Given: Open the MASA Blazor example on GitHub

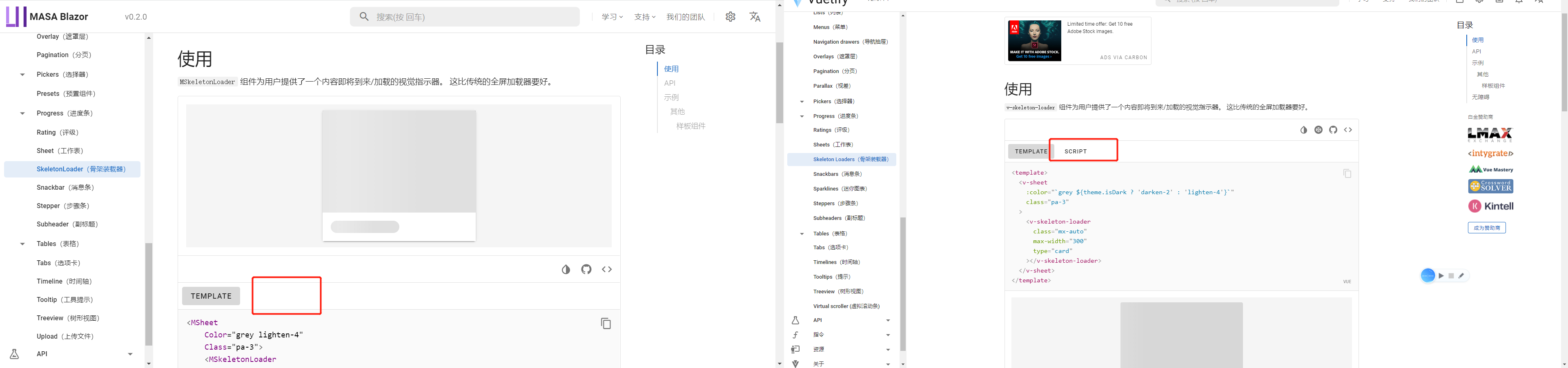Looking at the screenshot, I should pyautogui.click(x=586, y=269).
